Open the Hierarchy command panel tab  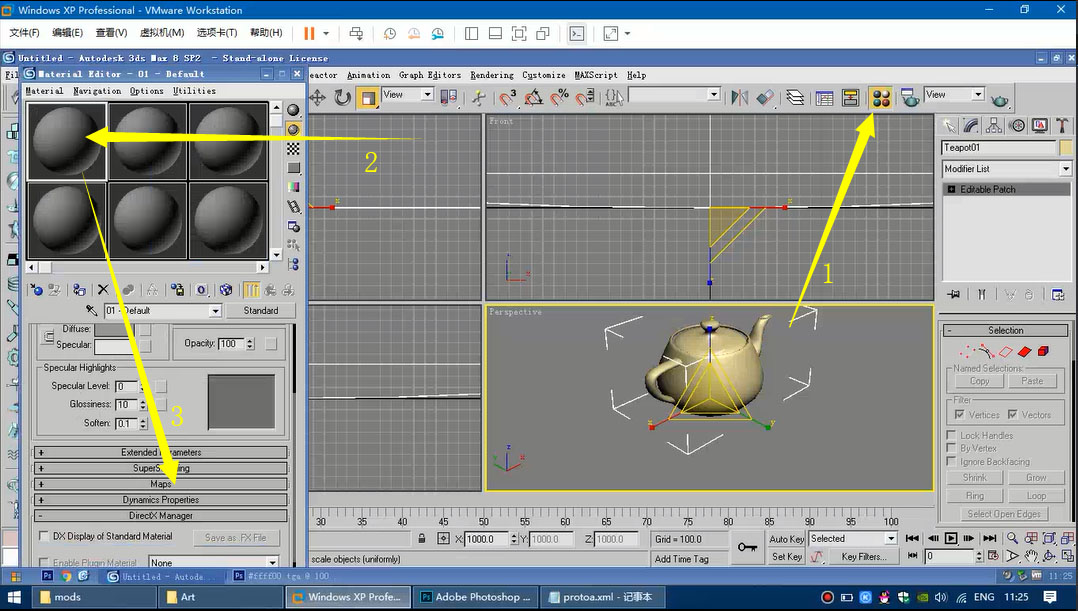tap(993, 125)
